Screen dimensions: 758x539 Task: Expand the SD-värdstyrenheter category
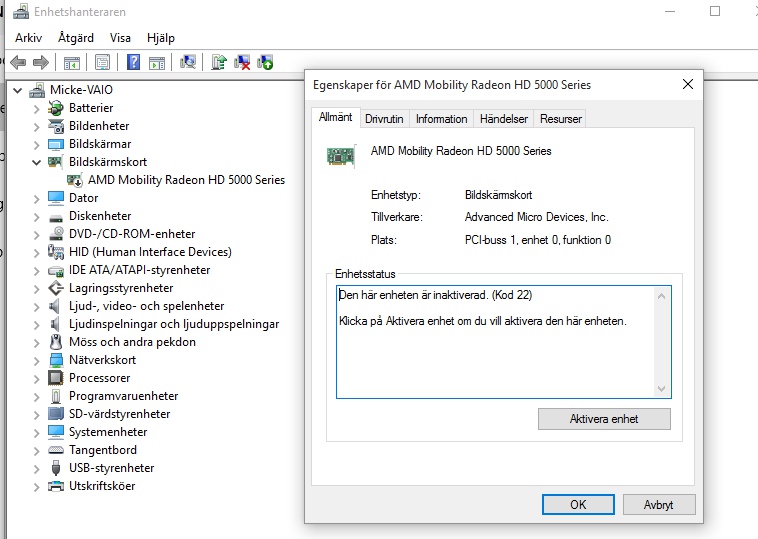click(36, 414)
